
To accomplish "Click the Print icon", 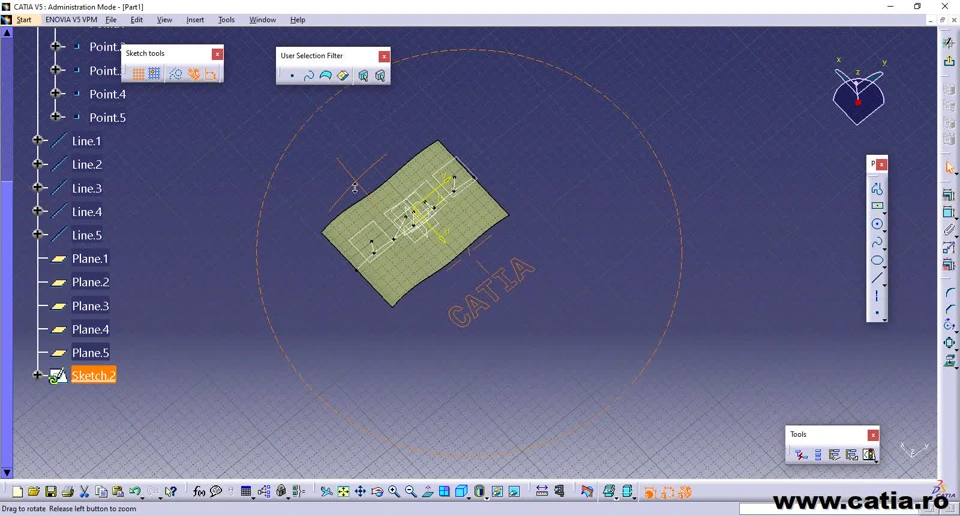I will point(68,492).
